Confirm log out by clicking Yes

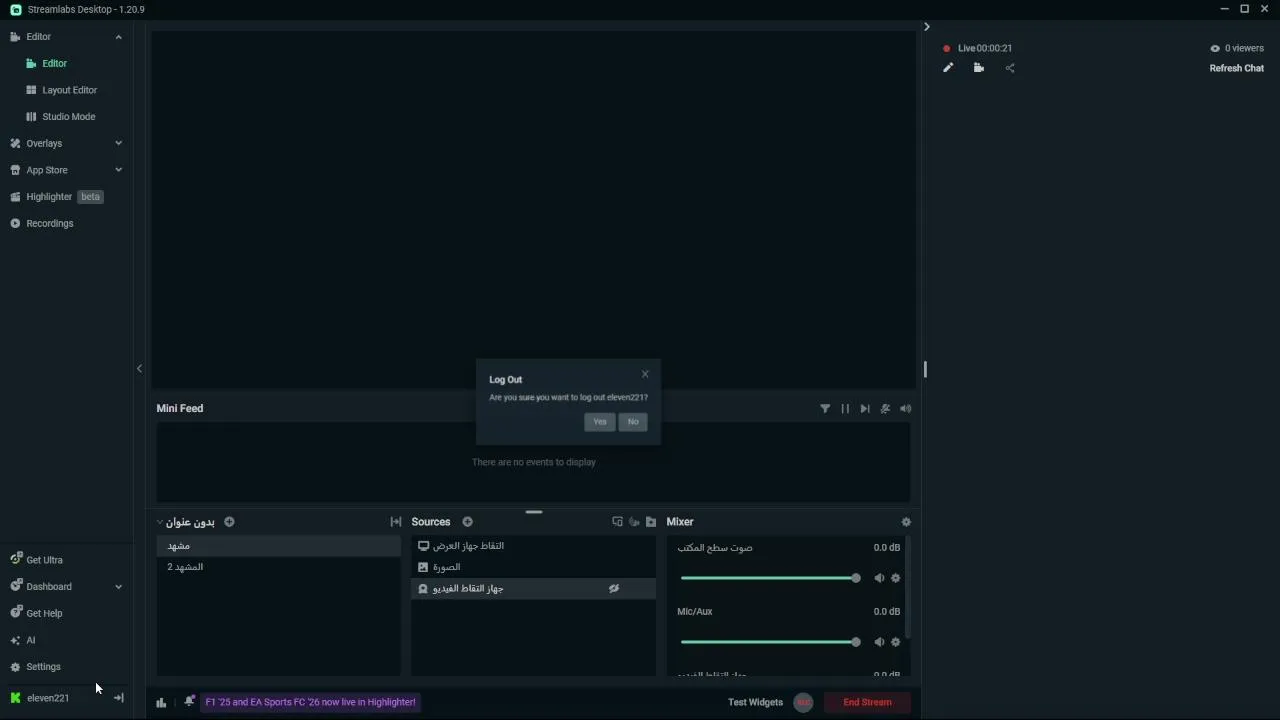[x=599, y=422]
